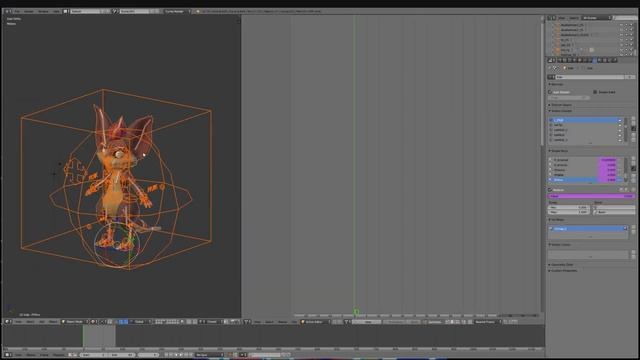
Task: Click the Dope Sheet editor type icon
Action: pos(248,322)
